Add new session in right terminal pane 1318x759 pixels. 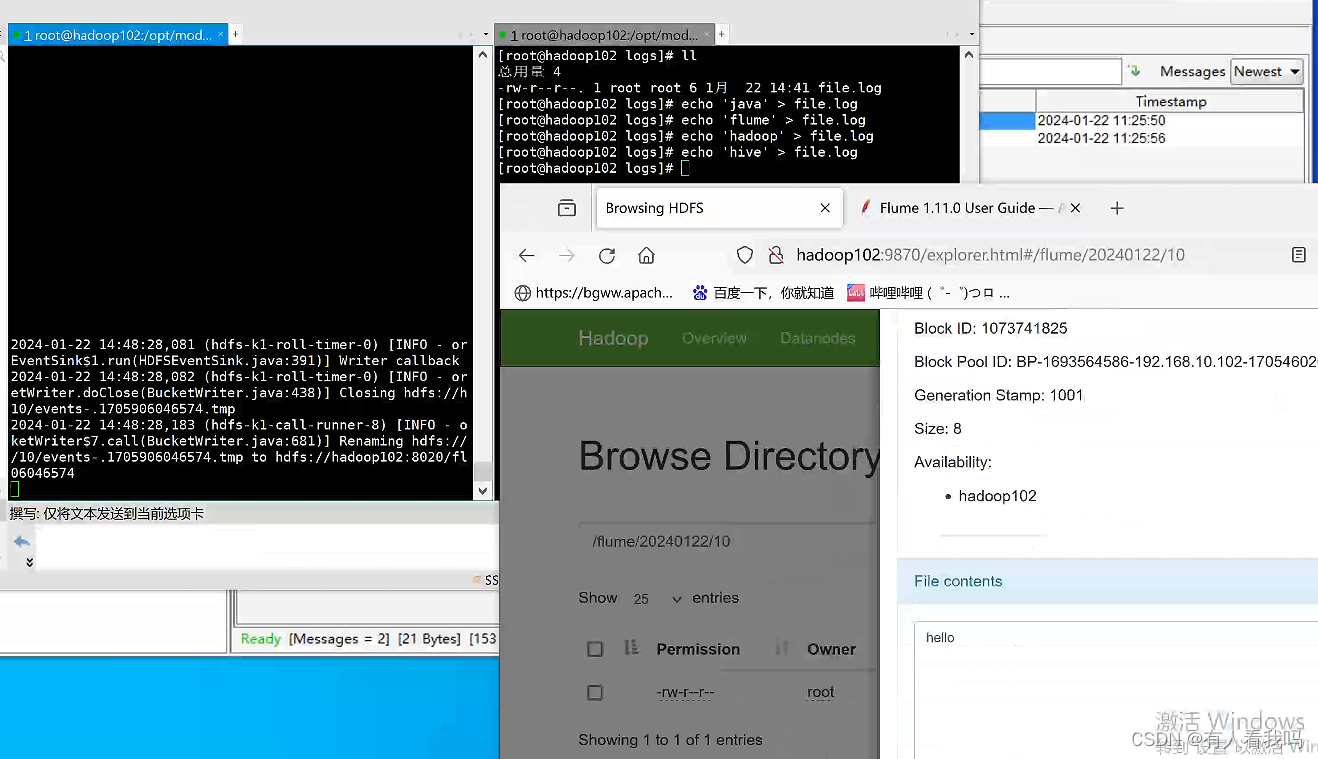pos(721,34)
